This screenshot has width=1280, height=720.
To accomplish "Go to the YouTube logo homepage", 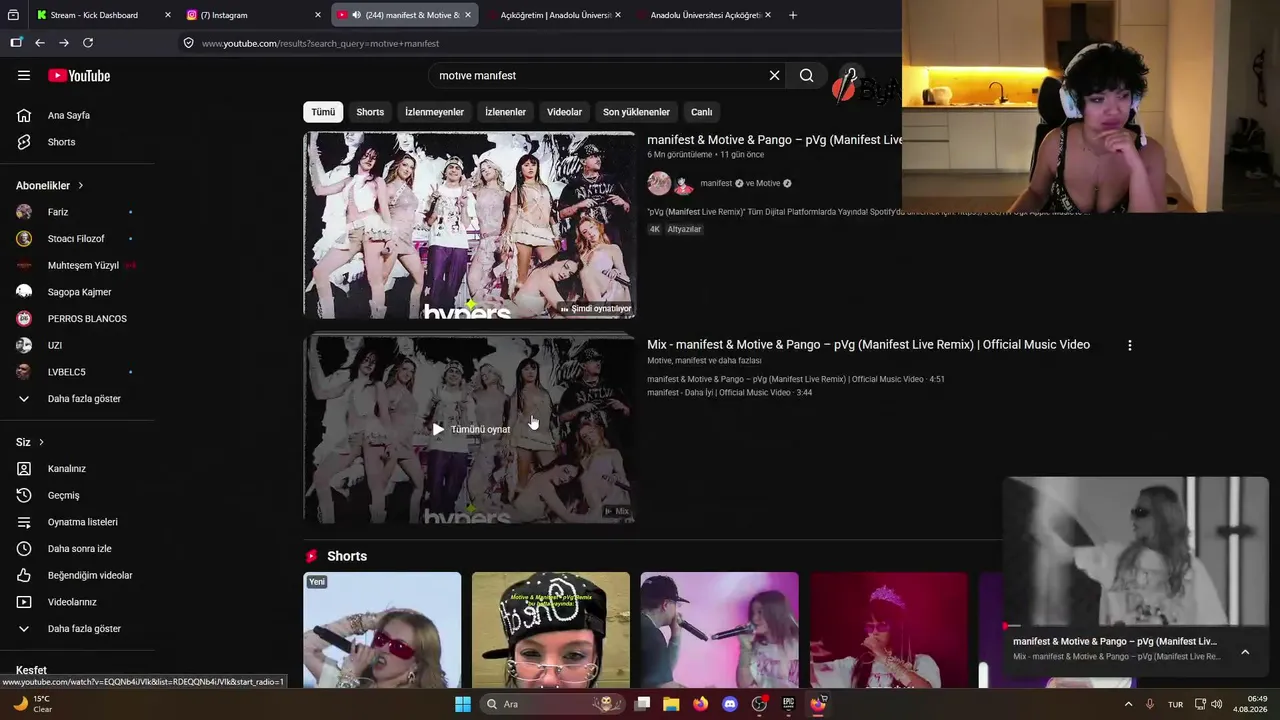I will tap(79, 76).
